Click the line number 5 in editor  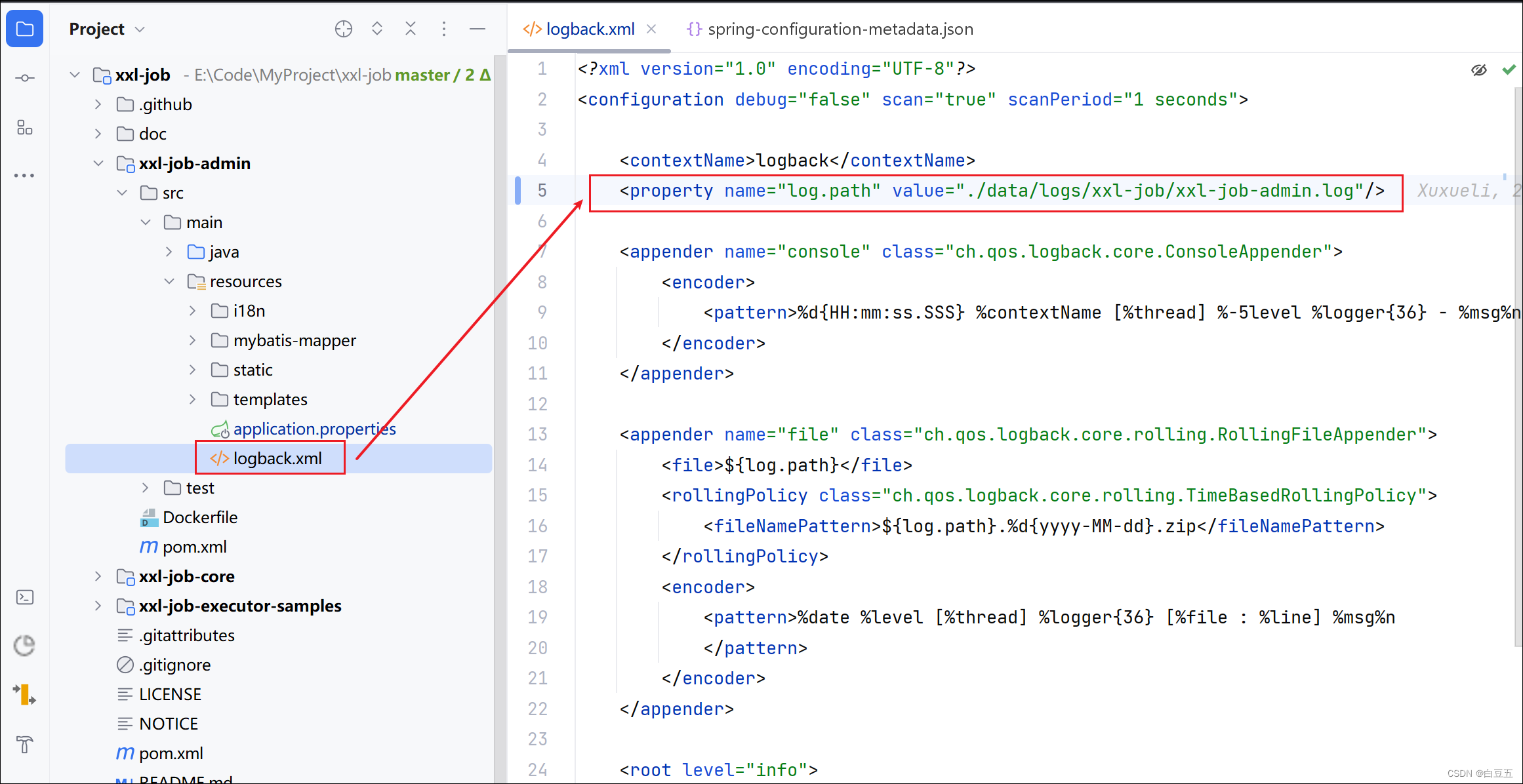coord(540,190)
